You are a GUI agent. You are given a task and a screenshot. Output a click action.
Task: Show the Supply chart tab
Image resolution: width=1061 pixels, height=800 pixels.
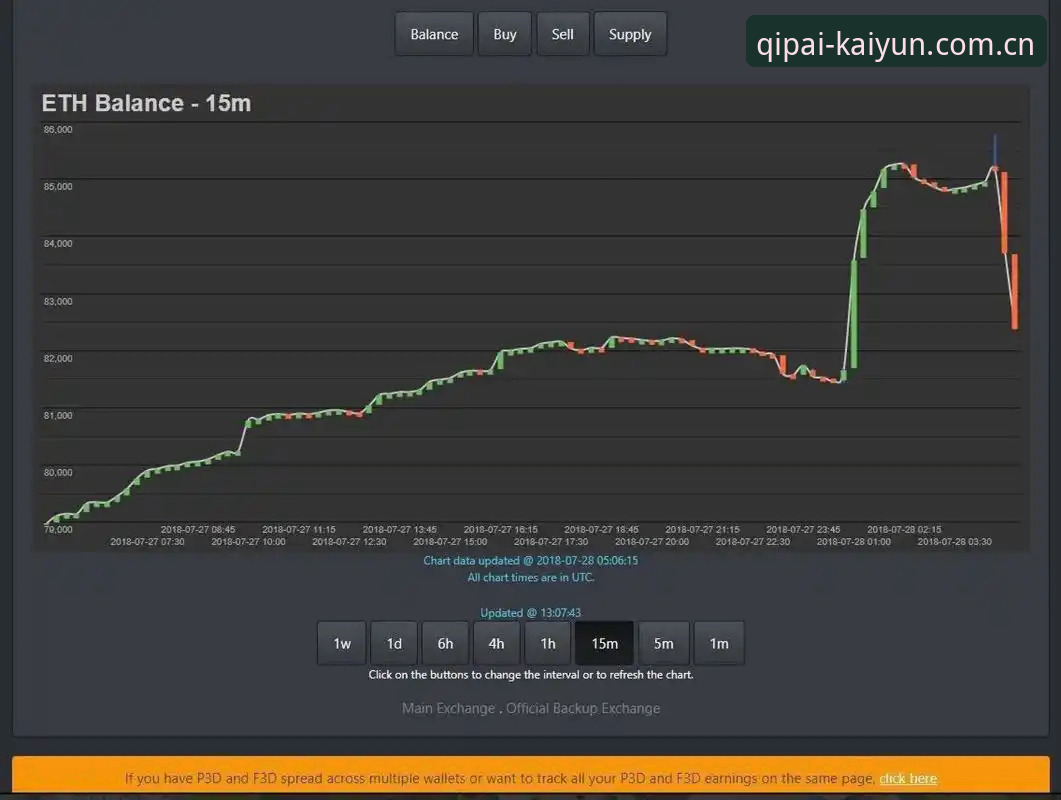point(630,34)
